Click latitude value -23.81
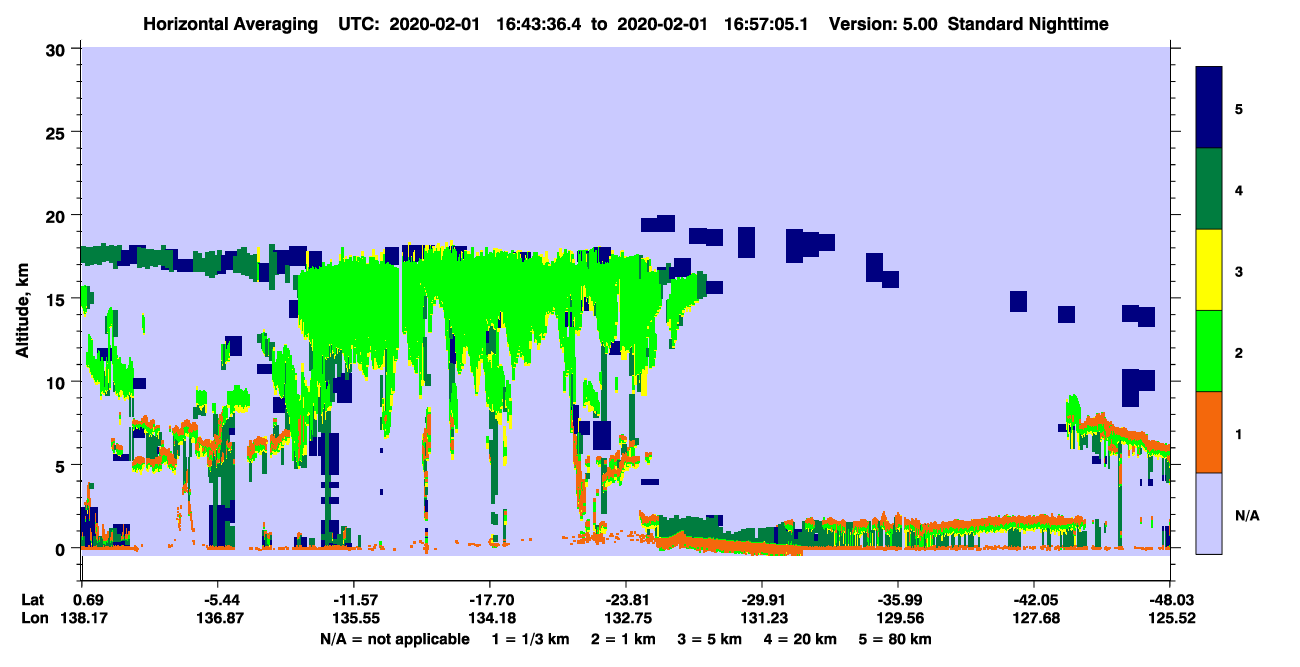Viewport: 1300px width, 667px height. 626,599
